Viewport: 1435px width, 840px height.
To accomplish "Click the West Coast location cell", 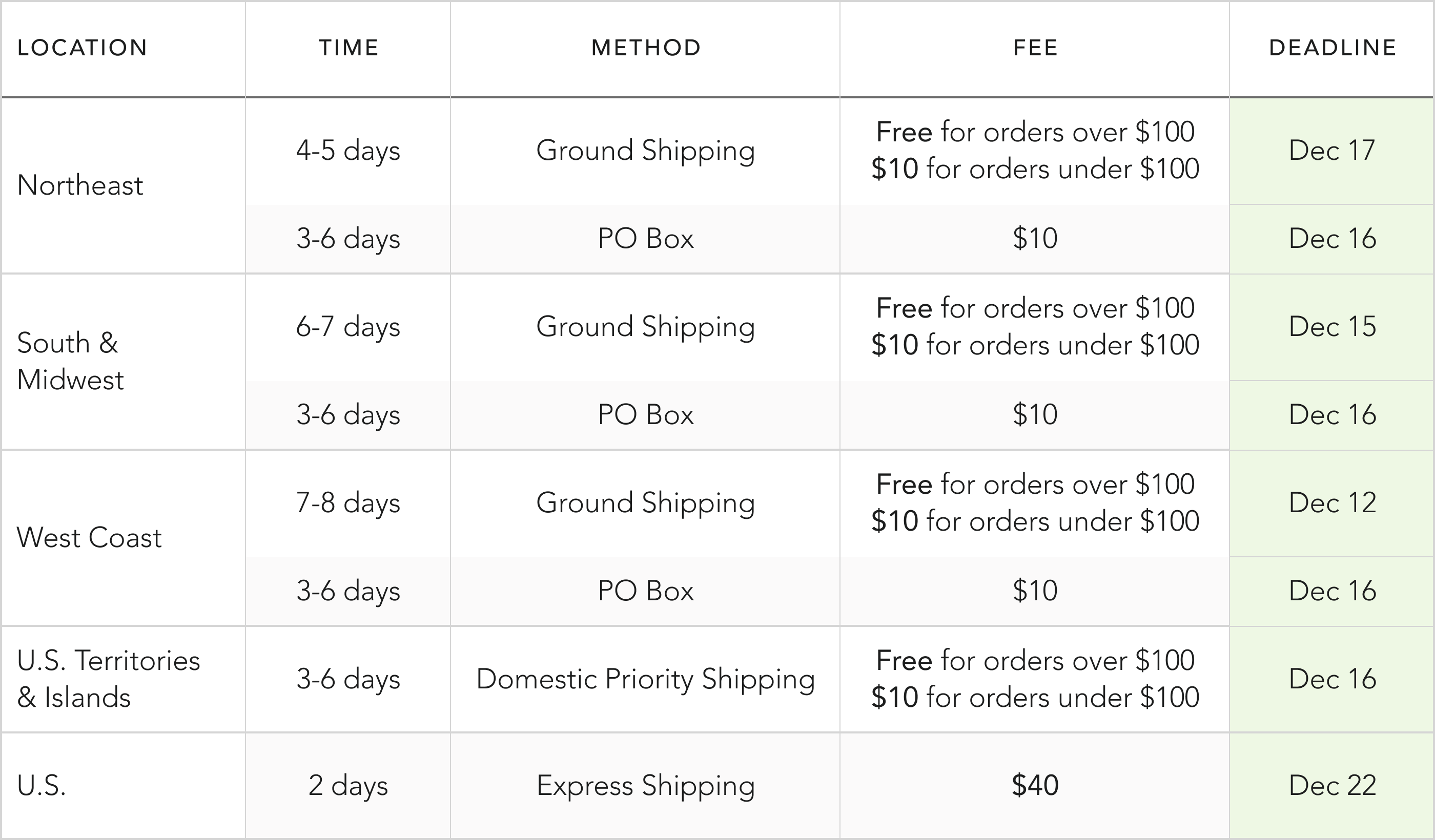I will pyautogui.click(x=89, y=538).
